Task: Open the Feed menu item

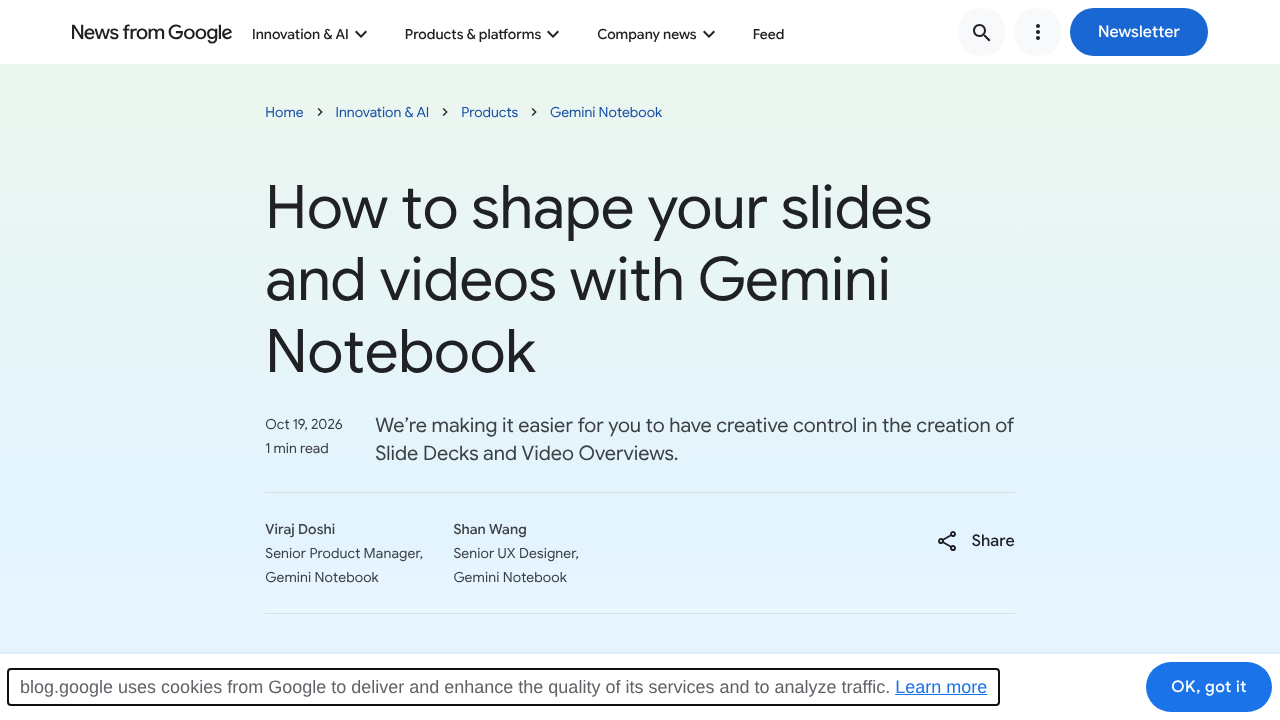Action: click(x=768, y=34)
